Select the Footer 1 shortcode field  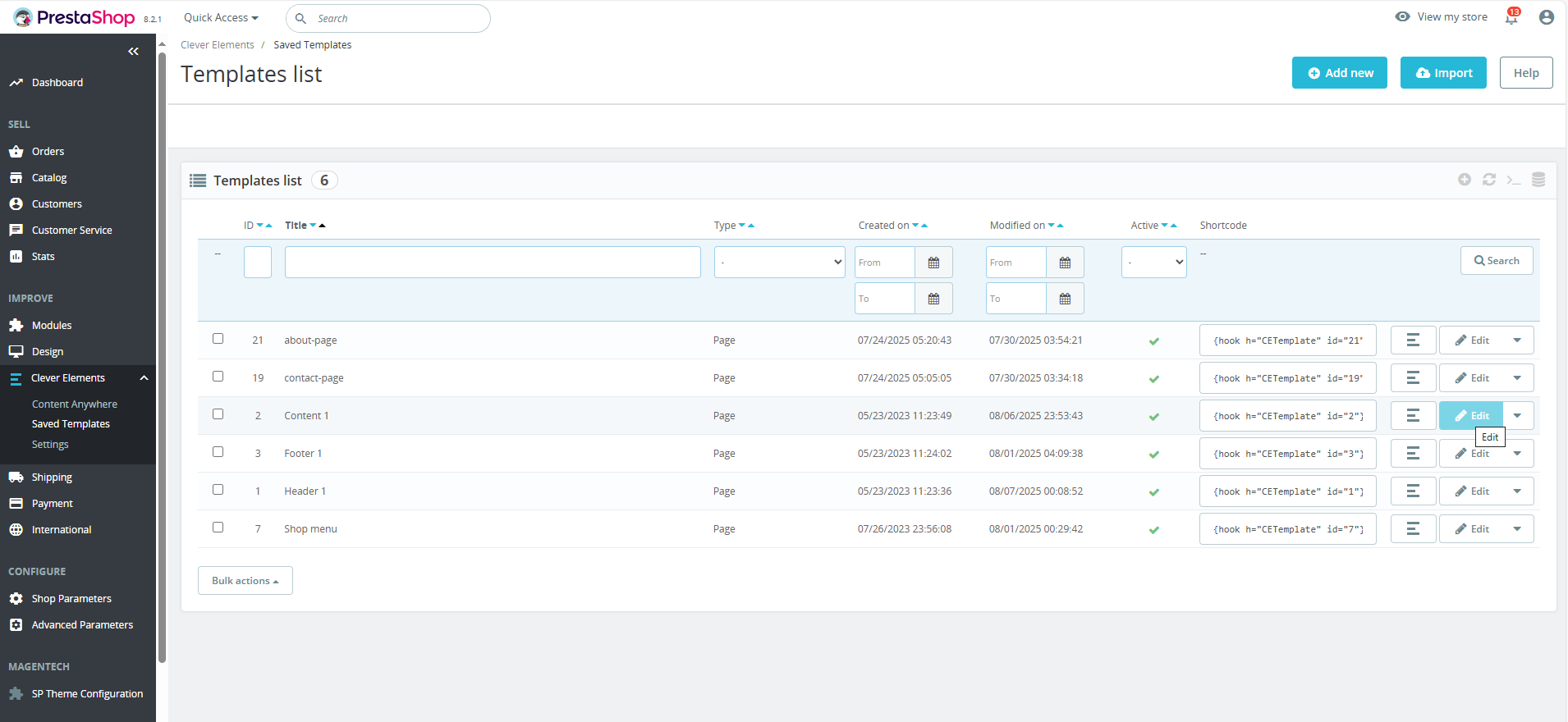(1288, 454)
